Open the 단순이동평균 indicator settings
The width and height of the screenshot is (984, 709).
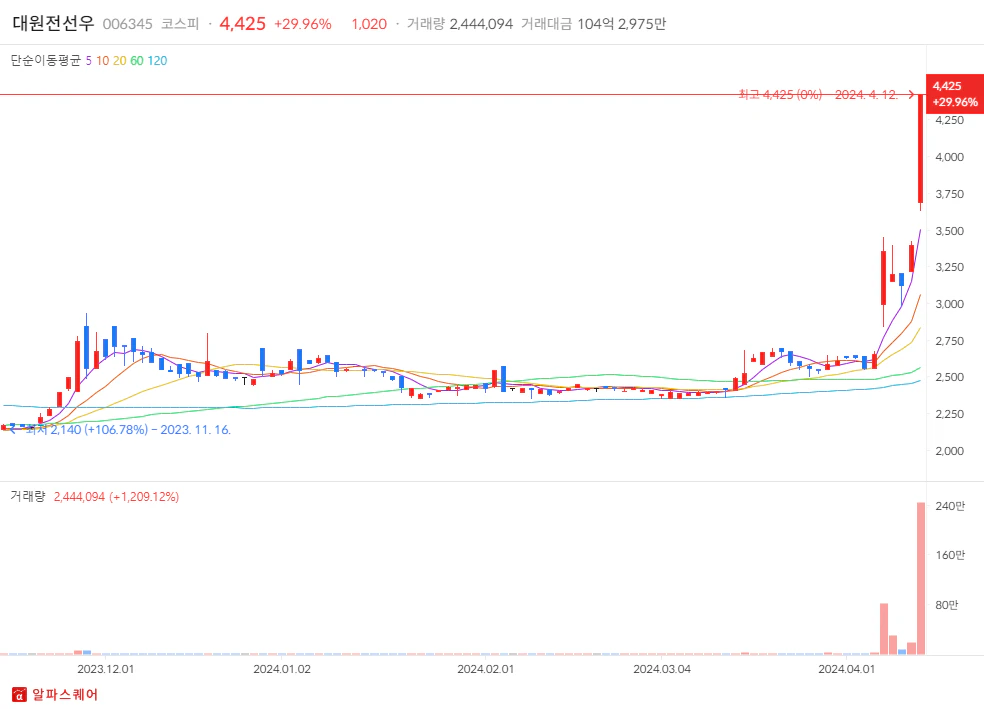point(48,62)
